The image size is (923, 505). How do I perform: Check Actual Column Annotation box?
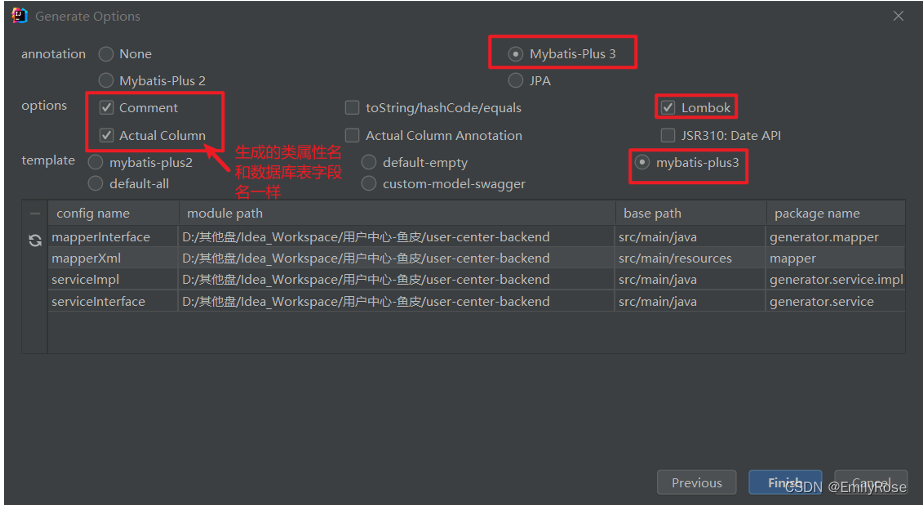click(352, 135)
